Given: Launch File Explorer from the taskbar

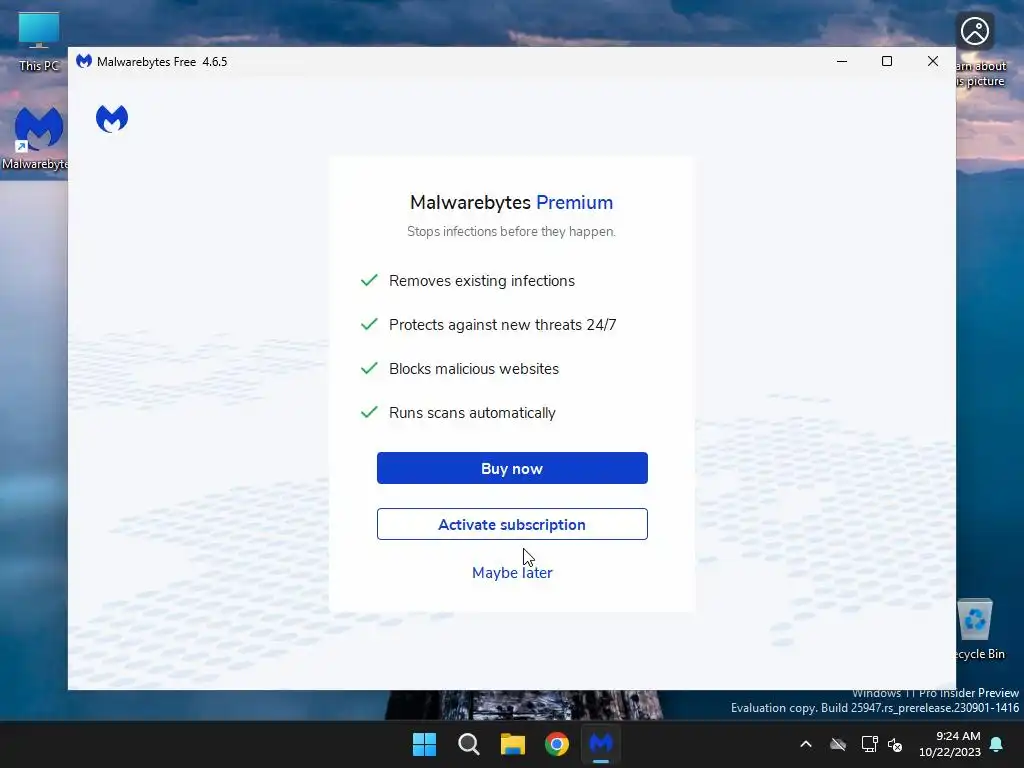Looking at the screenshot, I should (513, 744).
